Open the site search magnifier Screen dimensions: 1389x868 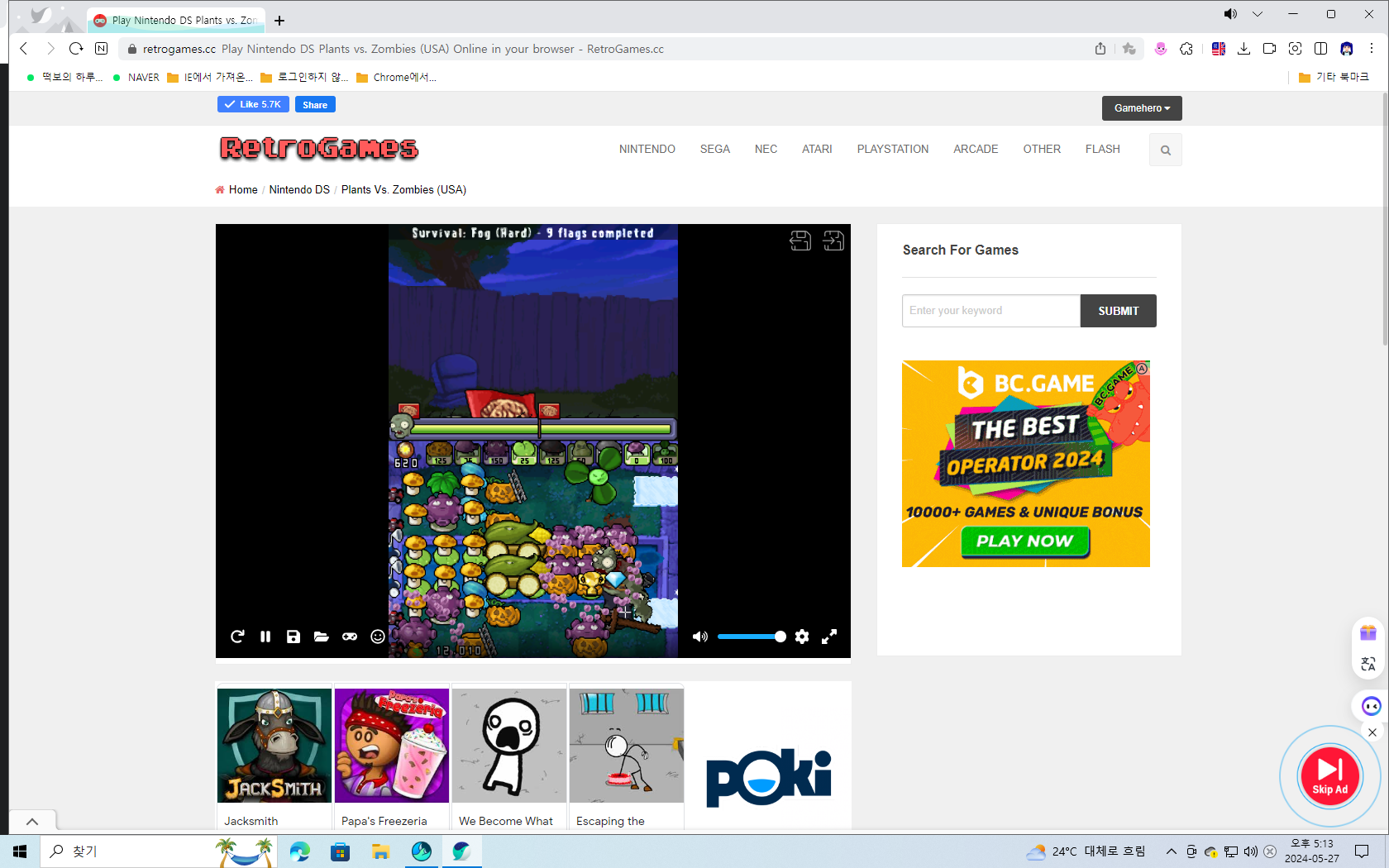click(1166, 150)
